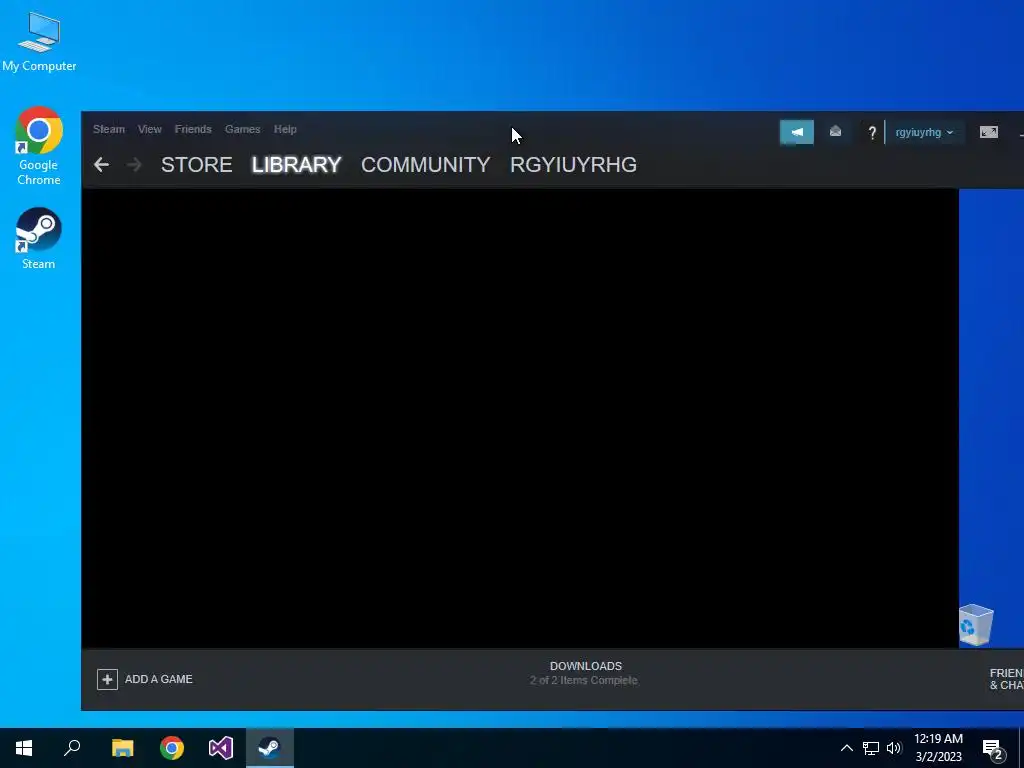Screen dimensions: 1024x768
Task: Open File Explorer from the taskbar
Action: tap(122, 748)
